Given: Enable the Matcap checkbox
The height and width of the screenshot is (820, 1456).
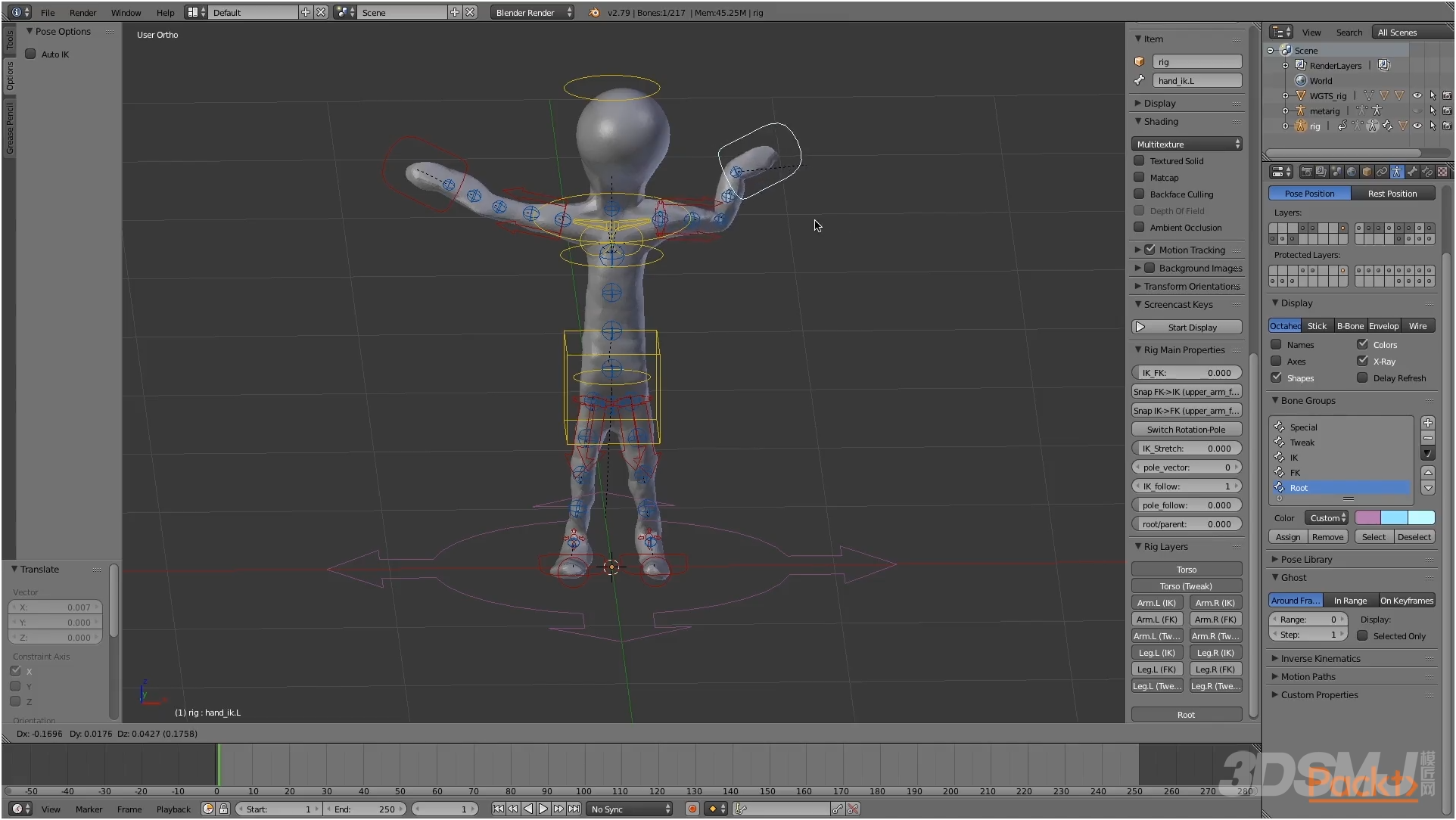Looking at the screenshot, I should [1139, 177].
